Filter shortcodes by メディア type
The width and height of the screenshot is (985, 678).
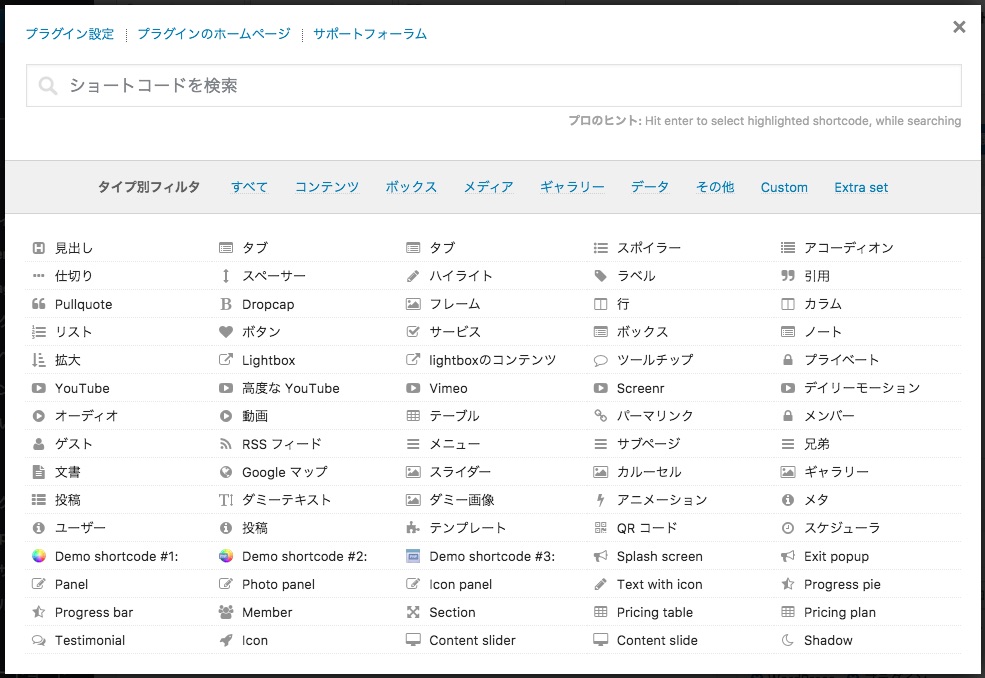tap(488, 187)
